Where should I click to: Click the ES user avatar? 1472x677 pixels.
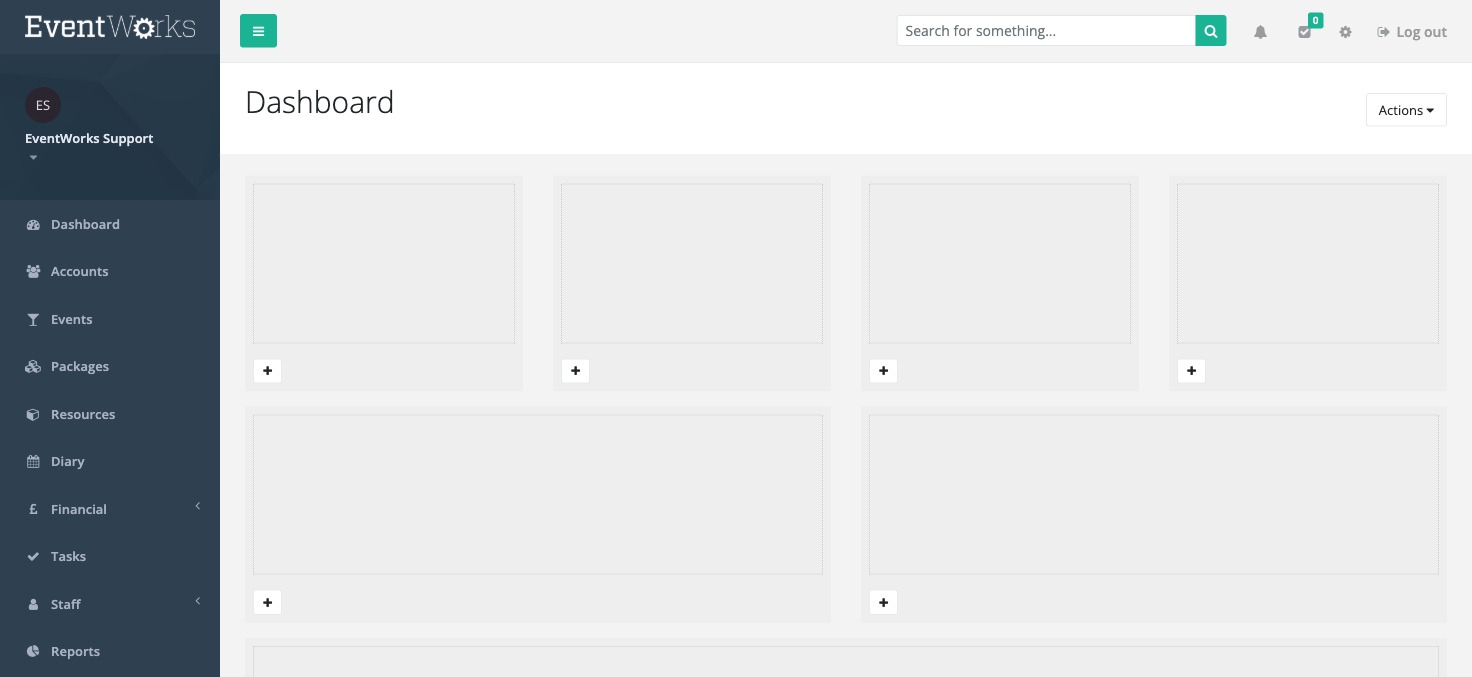coord(43,105)
